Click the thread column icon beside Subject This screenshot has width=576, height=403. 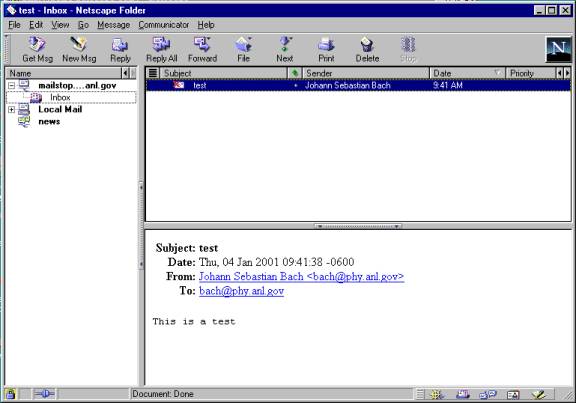click(153, 73)
